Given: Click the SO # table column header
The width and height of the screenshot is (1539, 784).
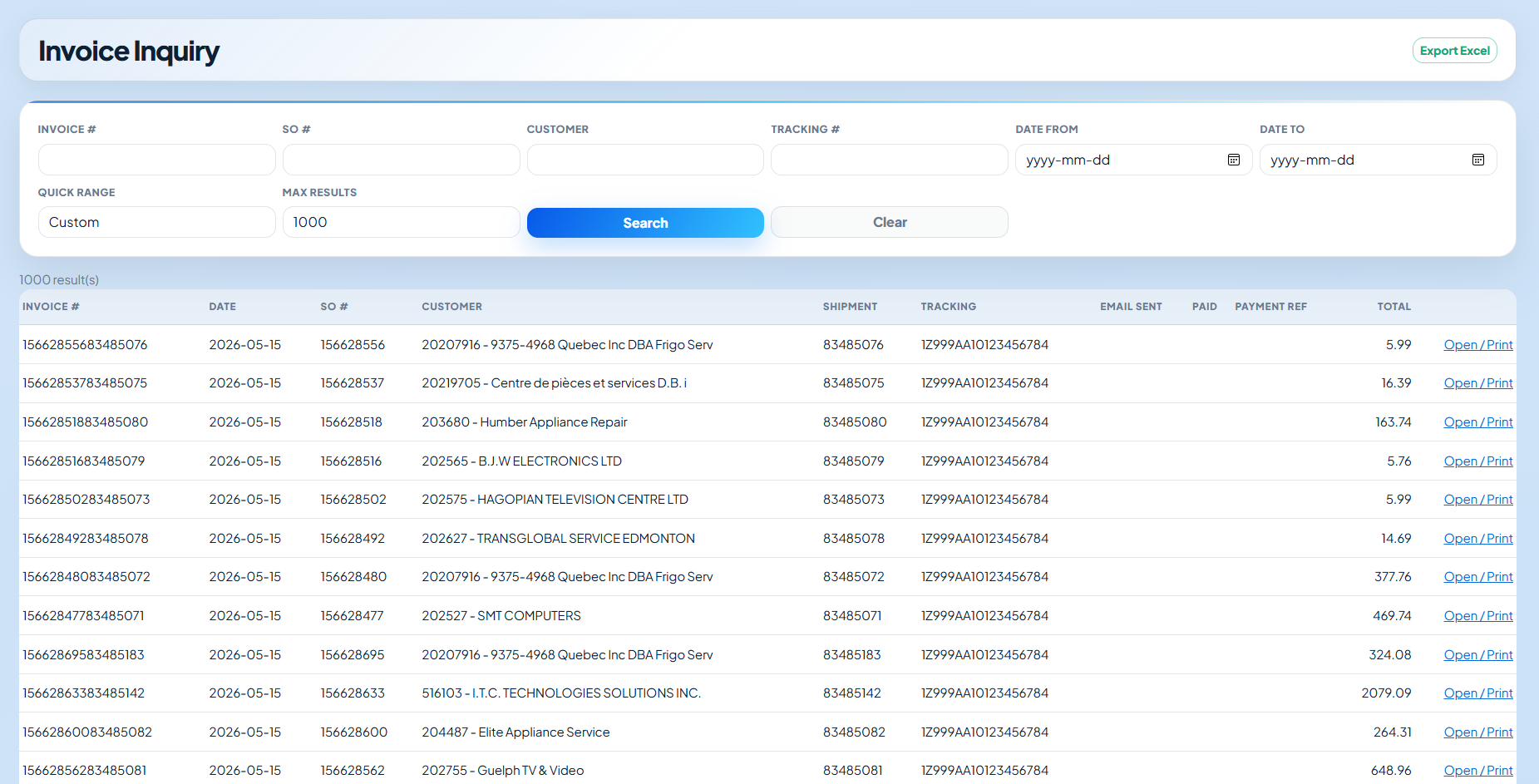Looking at the screenshot, I should (334, 307).
